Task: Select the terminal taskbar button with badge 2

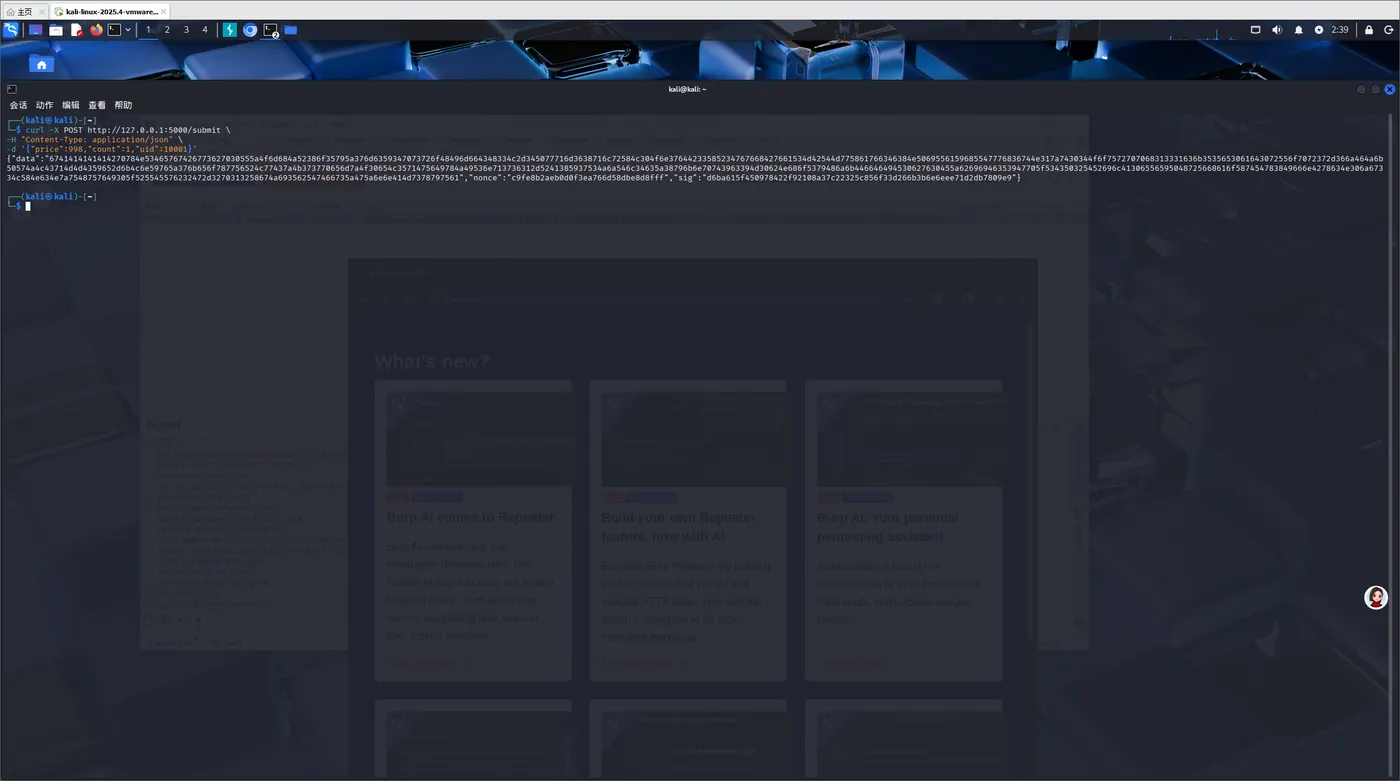Action: click(270, 30)
